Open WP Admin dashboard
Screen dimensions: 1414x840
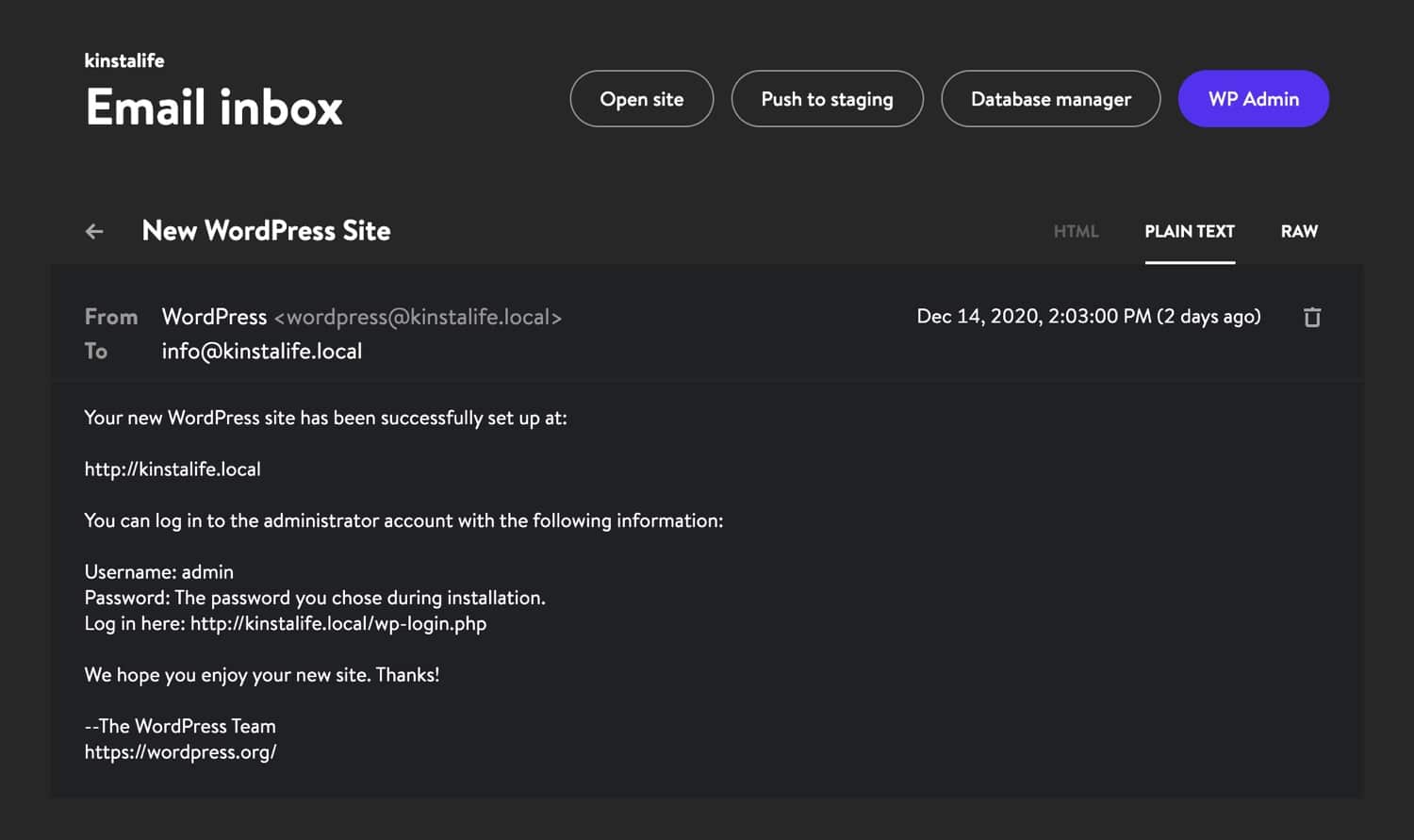[1253, 98]
